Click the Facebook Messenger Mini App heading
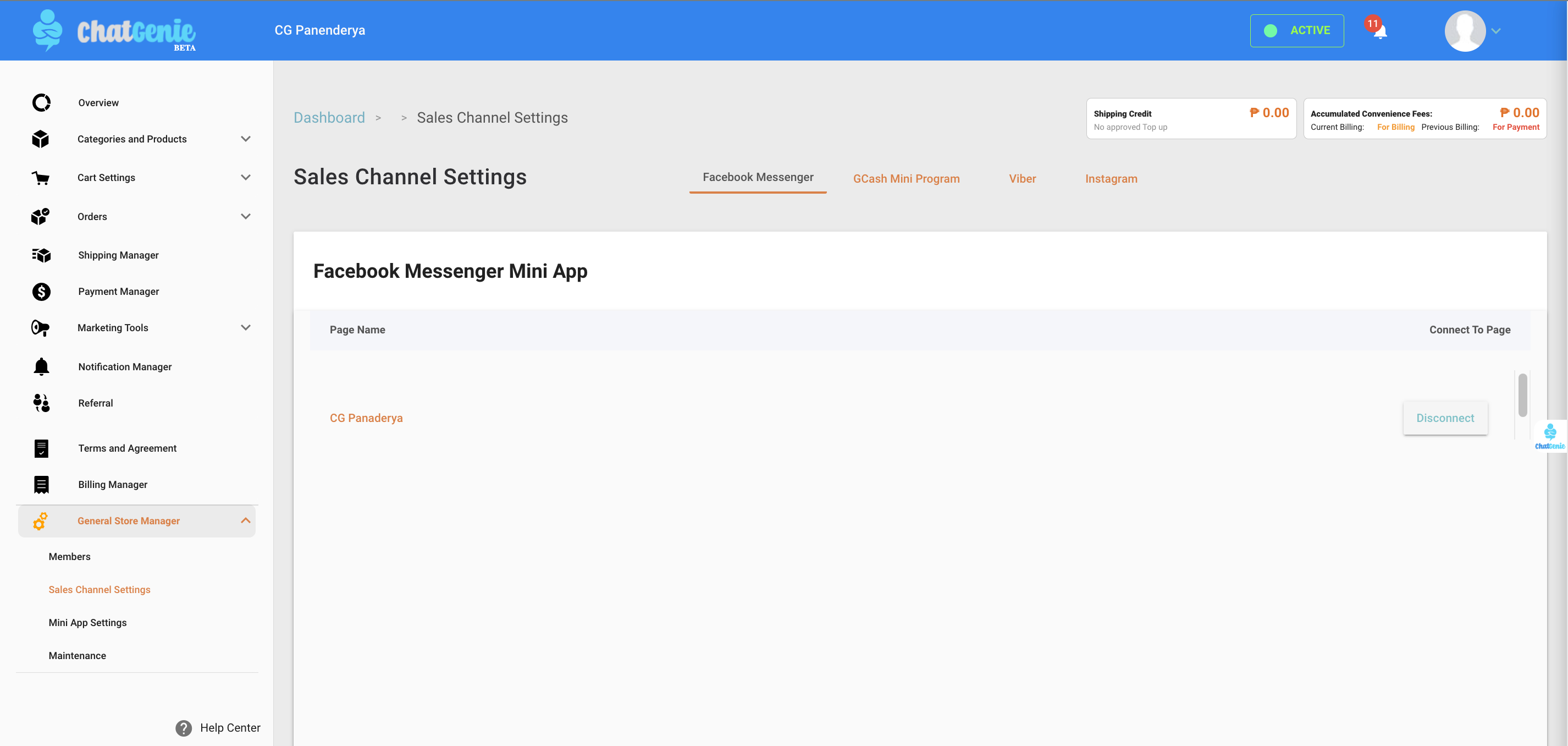The width and height of the screenshot is (1568, 746). tap(450, 271)
